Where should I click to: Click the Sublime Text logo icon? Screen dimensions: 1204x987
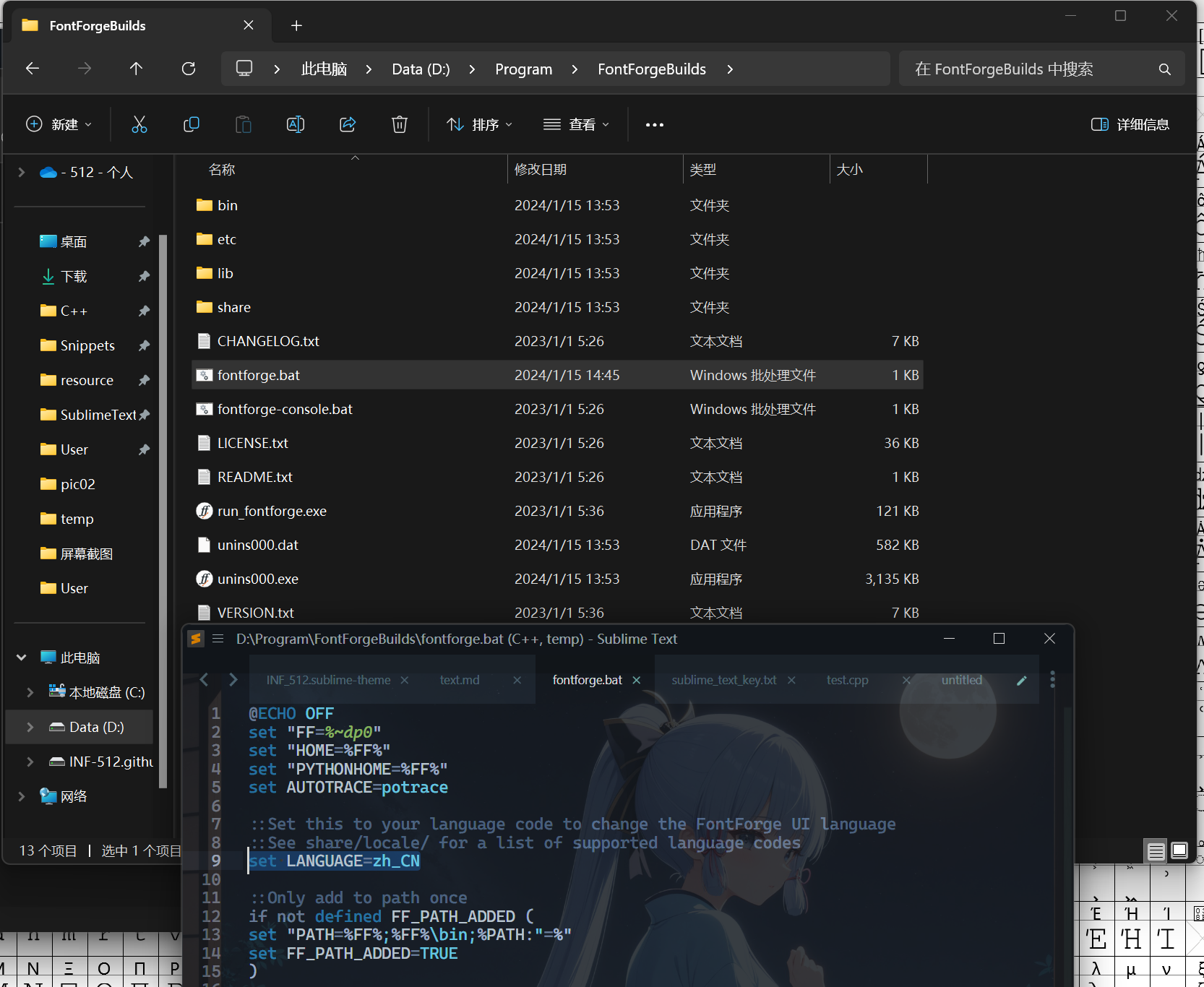coord(195,639)
